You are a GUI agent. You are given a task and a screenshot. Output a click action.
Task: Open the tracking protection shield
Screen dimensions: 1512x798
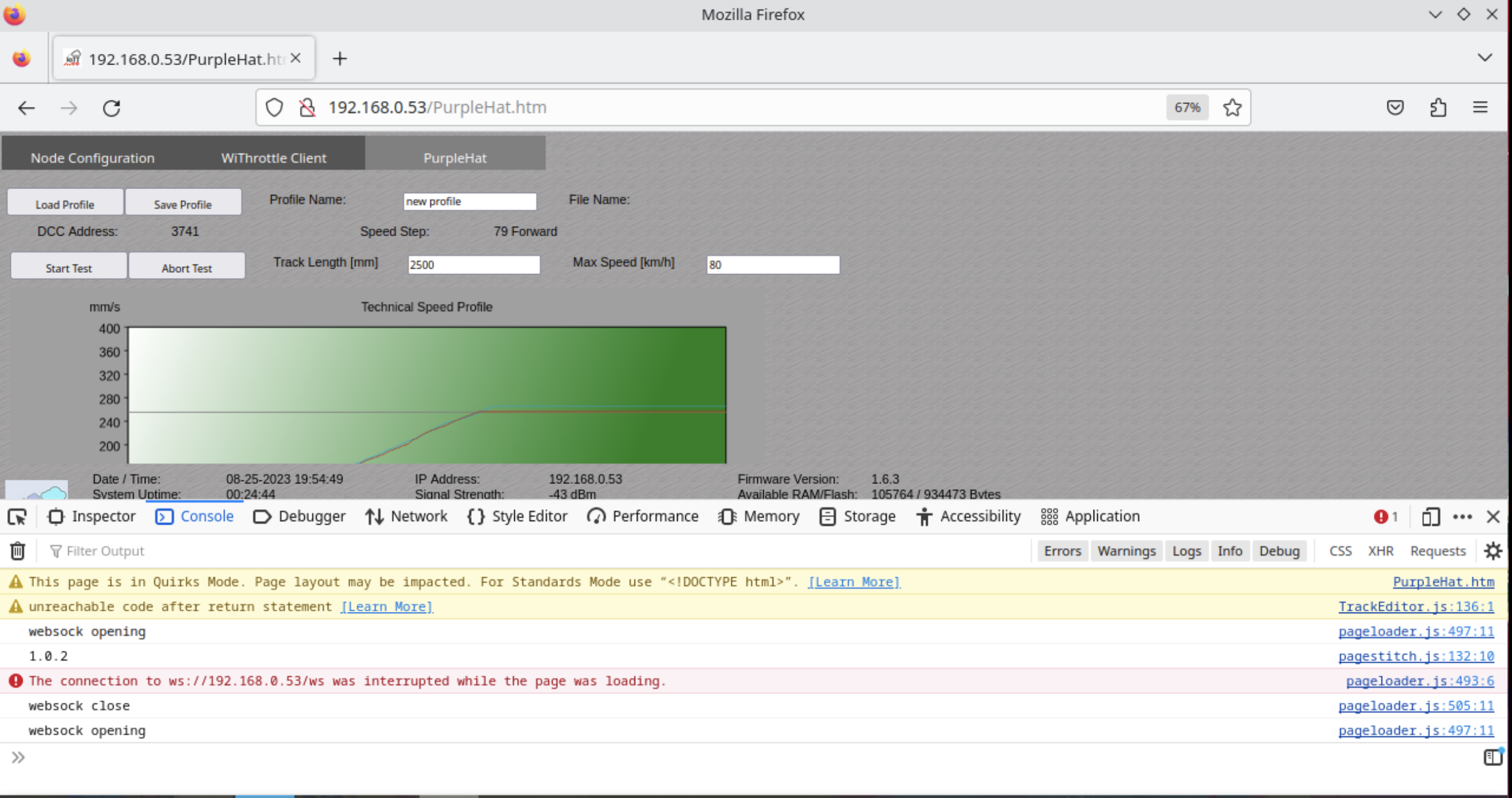tap(274, 108)
